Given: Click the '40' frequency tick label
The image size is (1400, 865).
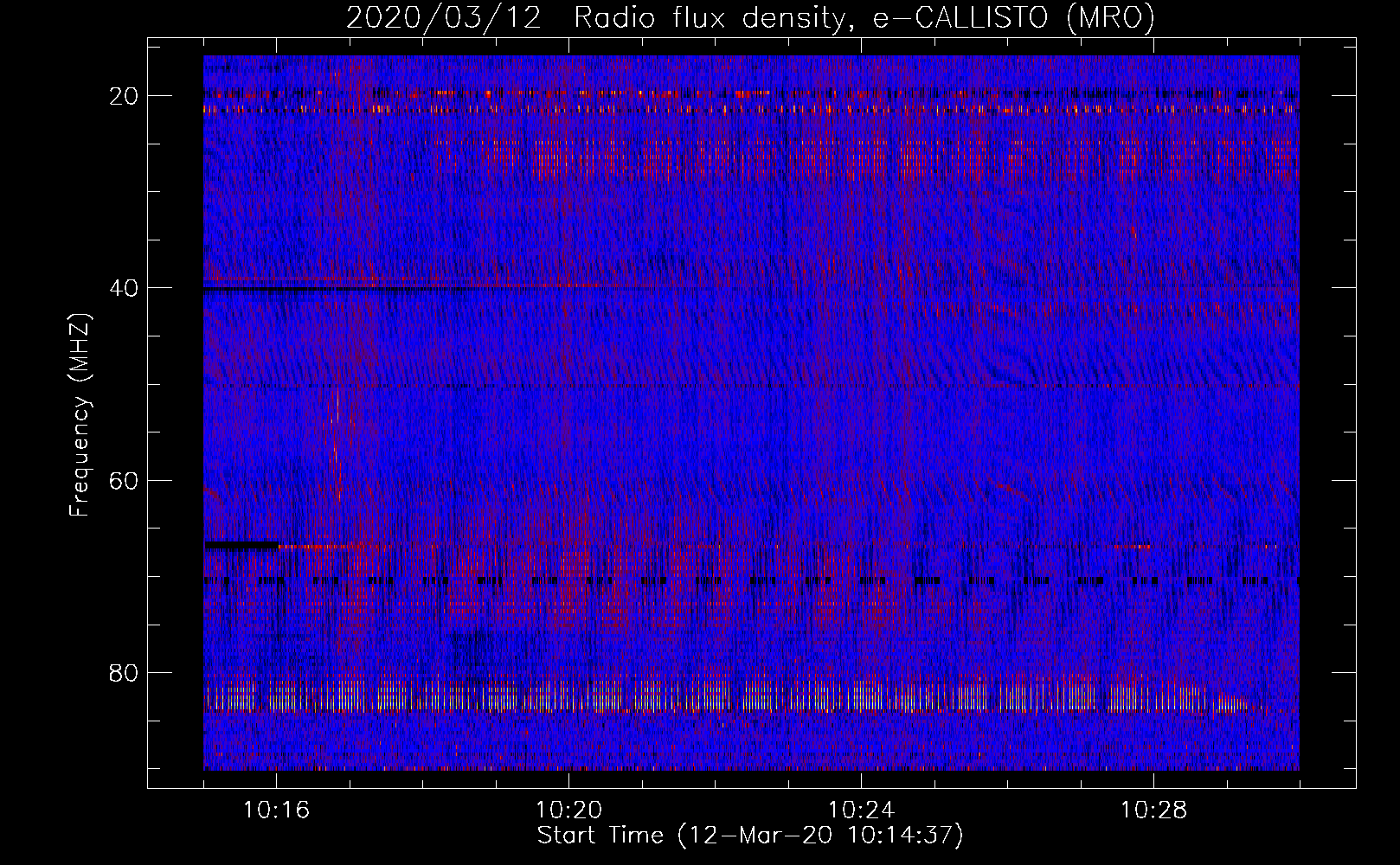Looking at the screenshot, I should (125, 288).
